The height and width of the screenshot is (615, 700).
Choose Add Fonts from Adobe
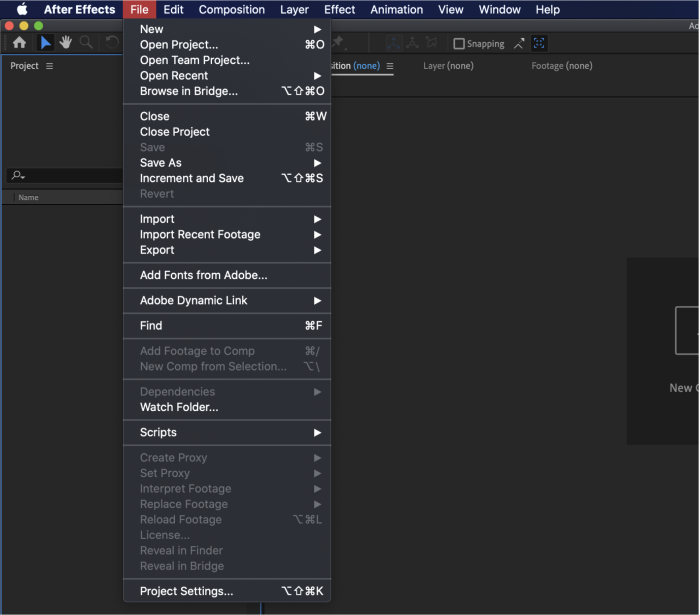[227, 275]
